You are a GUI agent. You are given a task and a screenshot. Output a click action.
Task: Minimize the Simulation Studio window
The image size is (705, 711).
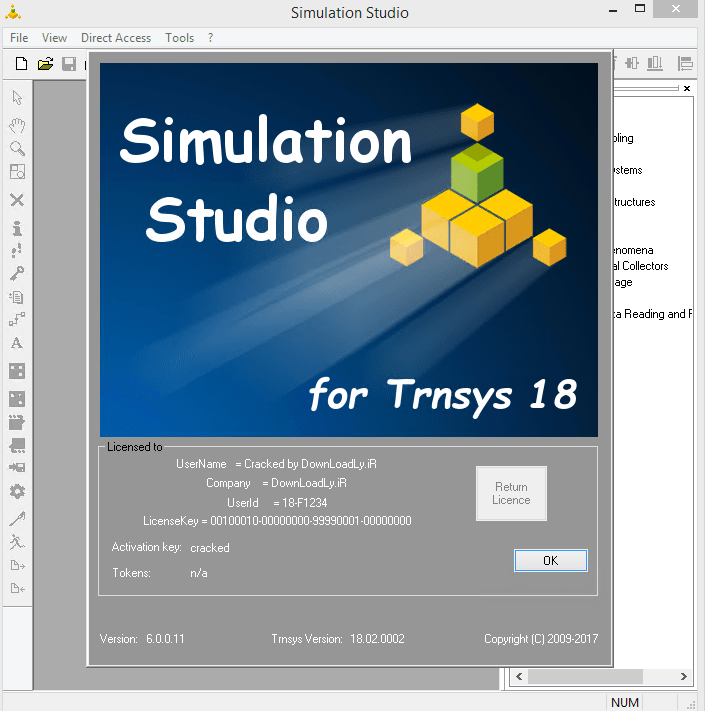click(613, 10)
